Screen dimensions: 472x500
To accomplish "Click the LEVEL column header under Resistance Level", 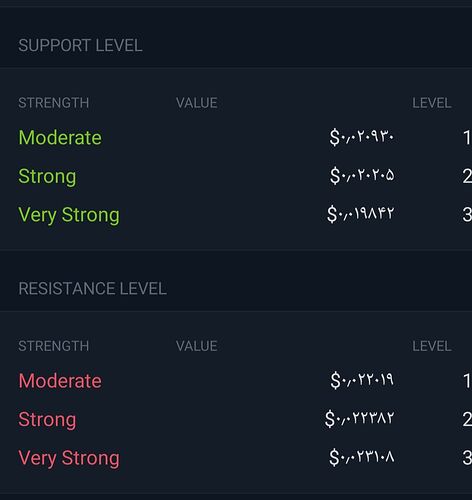I will tap(432, 346).
